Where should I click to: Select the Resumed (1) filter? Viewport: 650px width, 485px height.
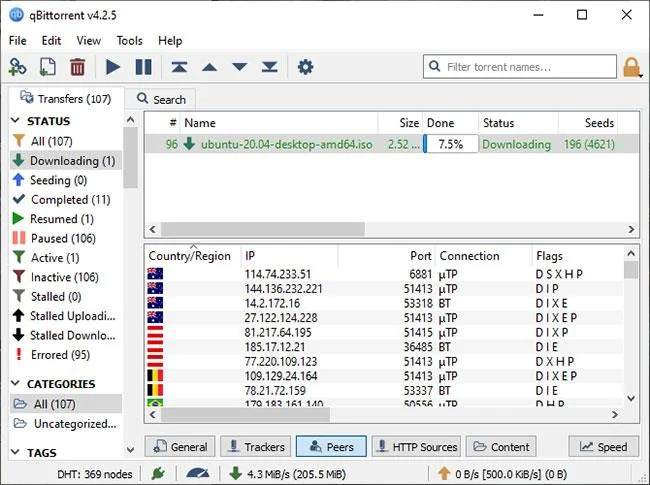coord(66,219)
